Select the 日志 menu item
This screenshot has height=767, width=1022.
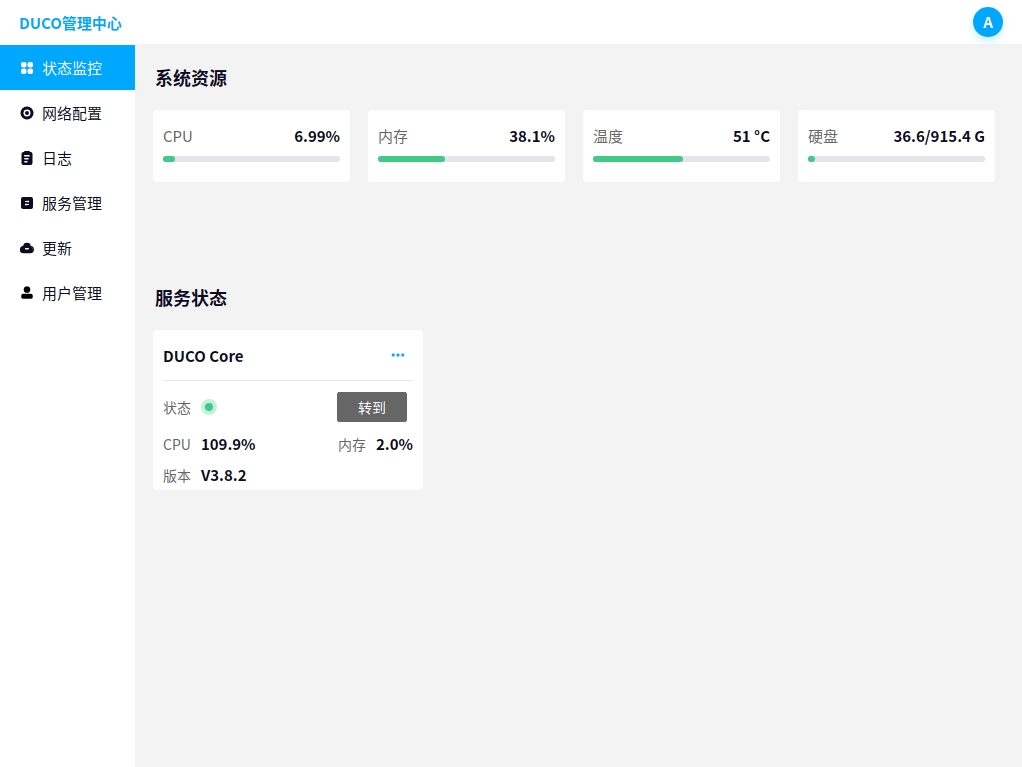click(57, 159)
